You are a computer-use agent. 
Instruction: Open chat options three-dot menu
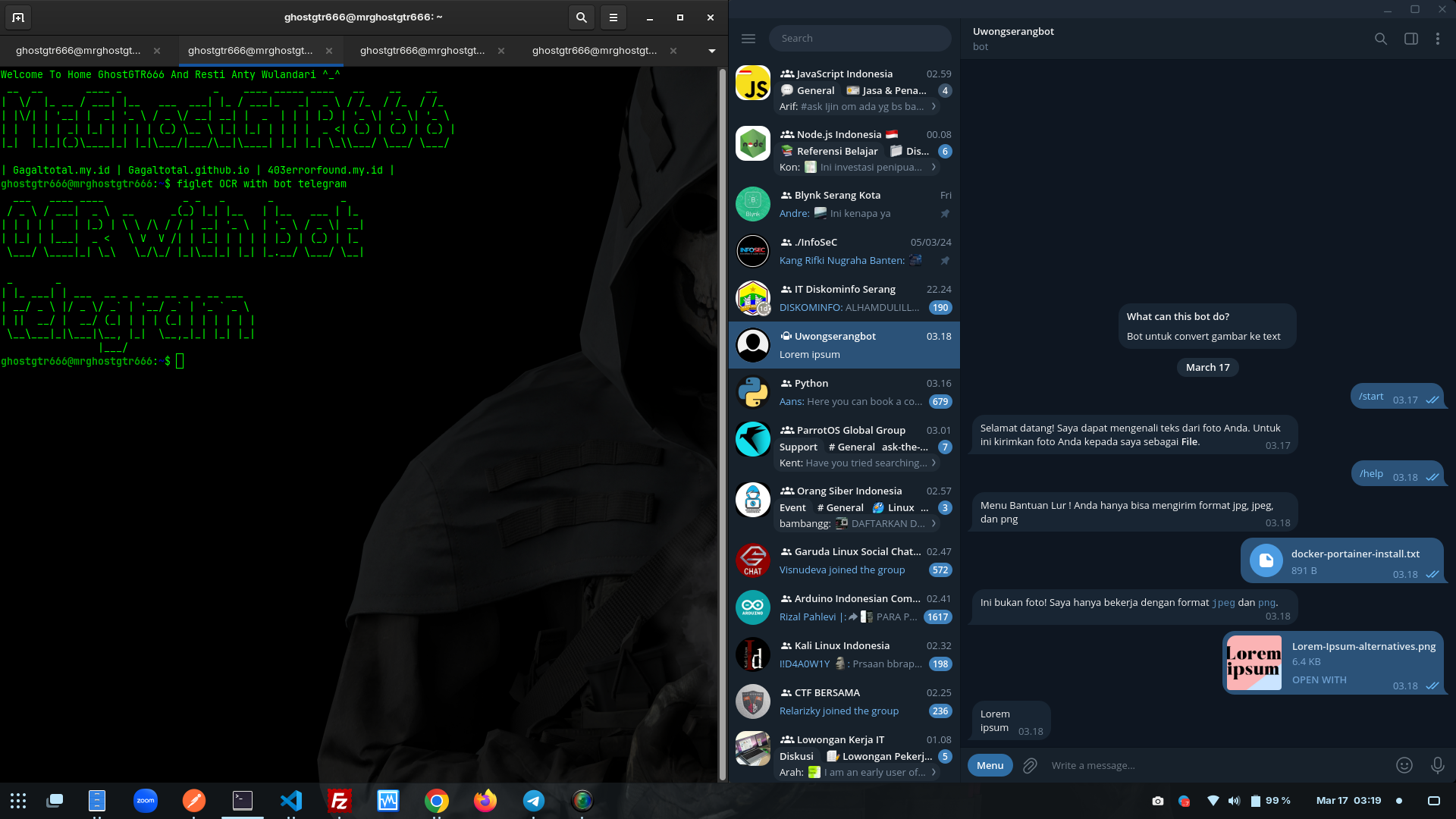coord(1437,39)
